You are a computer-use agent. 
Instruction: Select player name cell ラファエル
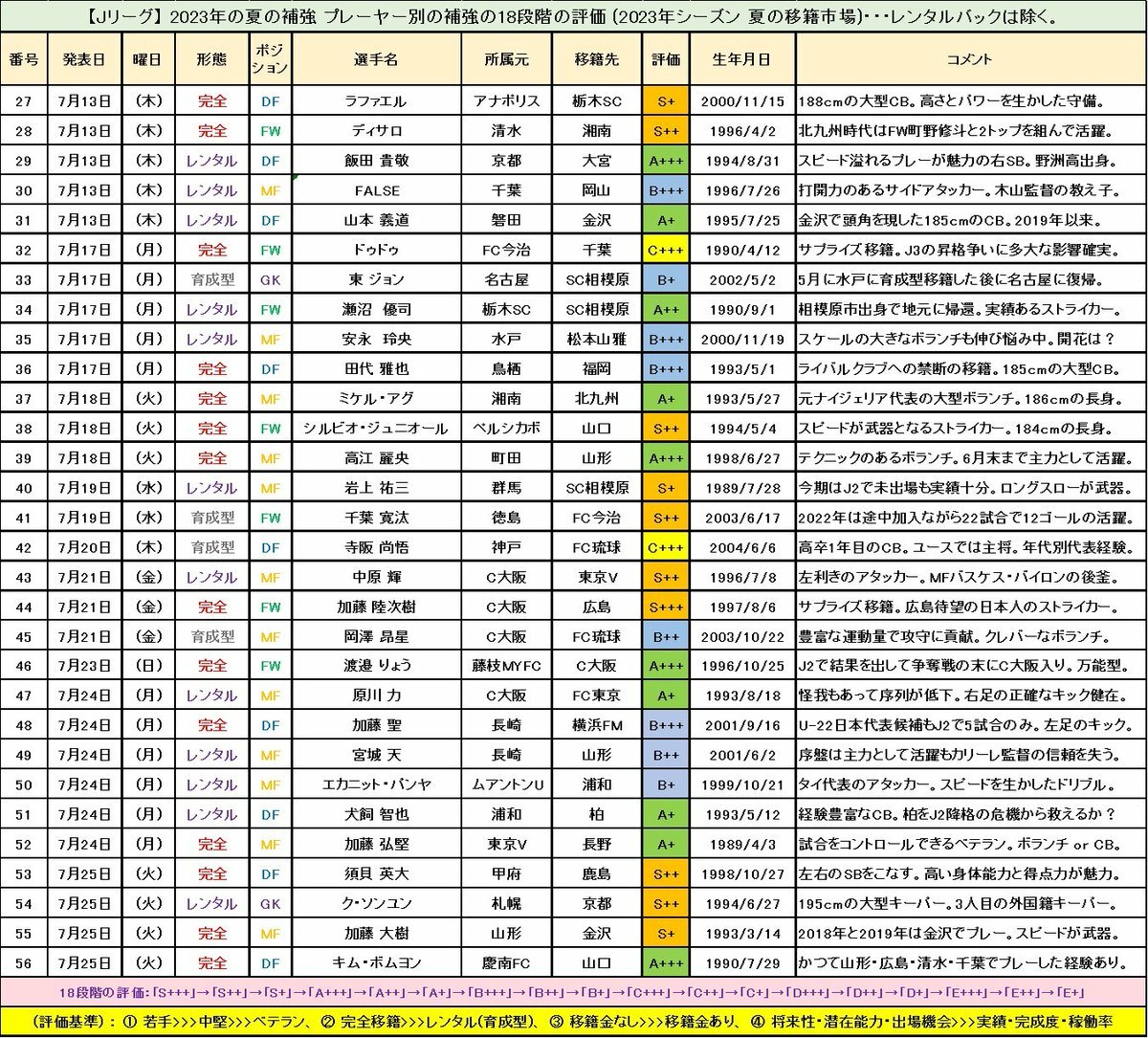[375, 101]
